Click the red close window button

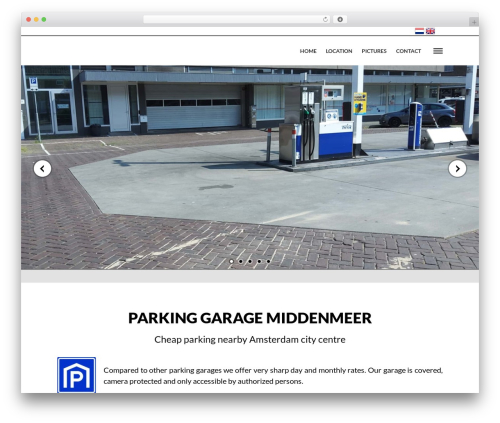tap(29, 20)
